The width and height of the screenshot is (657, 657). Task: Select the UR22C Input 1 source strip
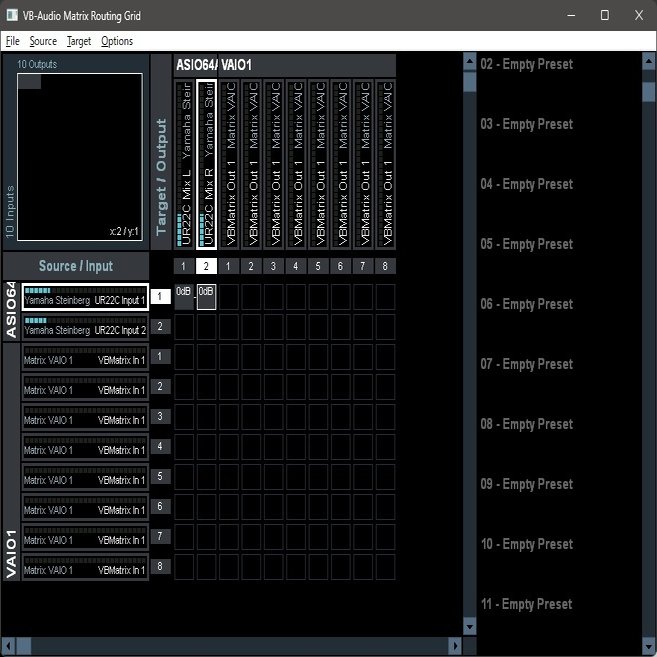tap(85, 296)
